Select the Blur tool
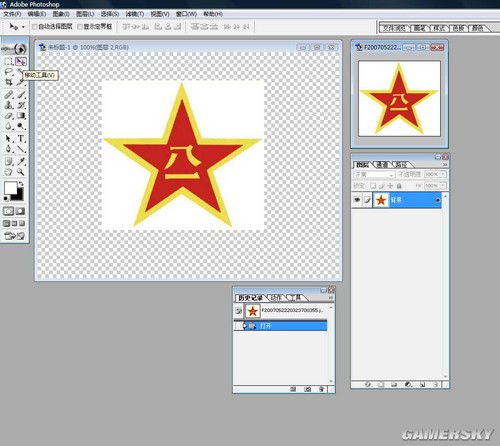This screenshot has height=446, width=500. [x=8, y=126]
